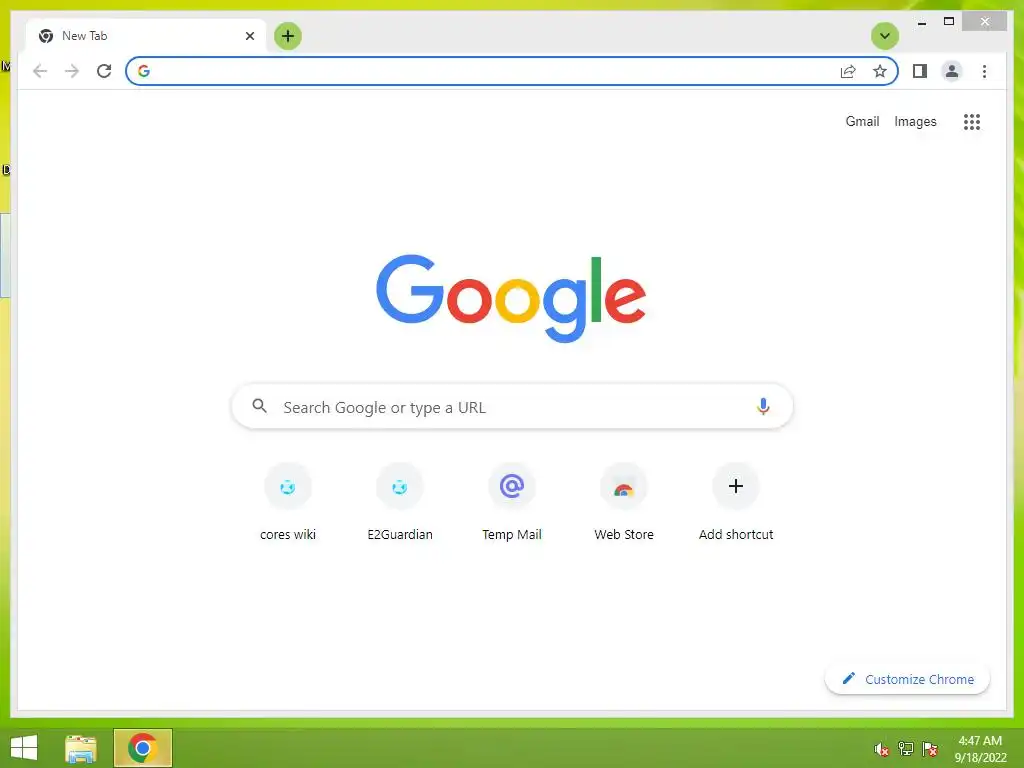The width and height of the screenshot is (1024, 768).
Task: Select the New Tab tab
Action: point(146,36)
